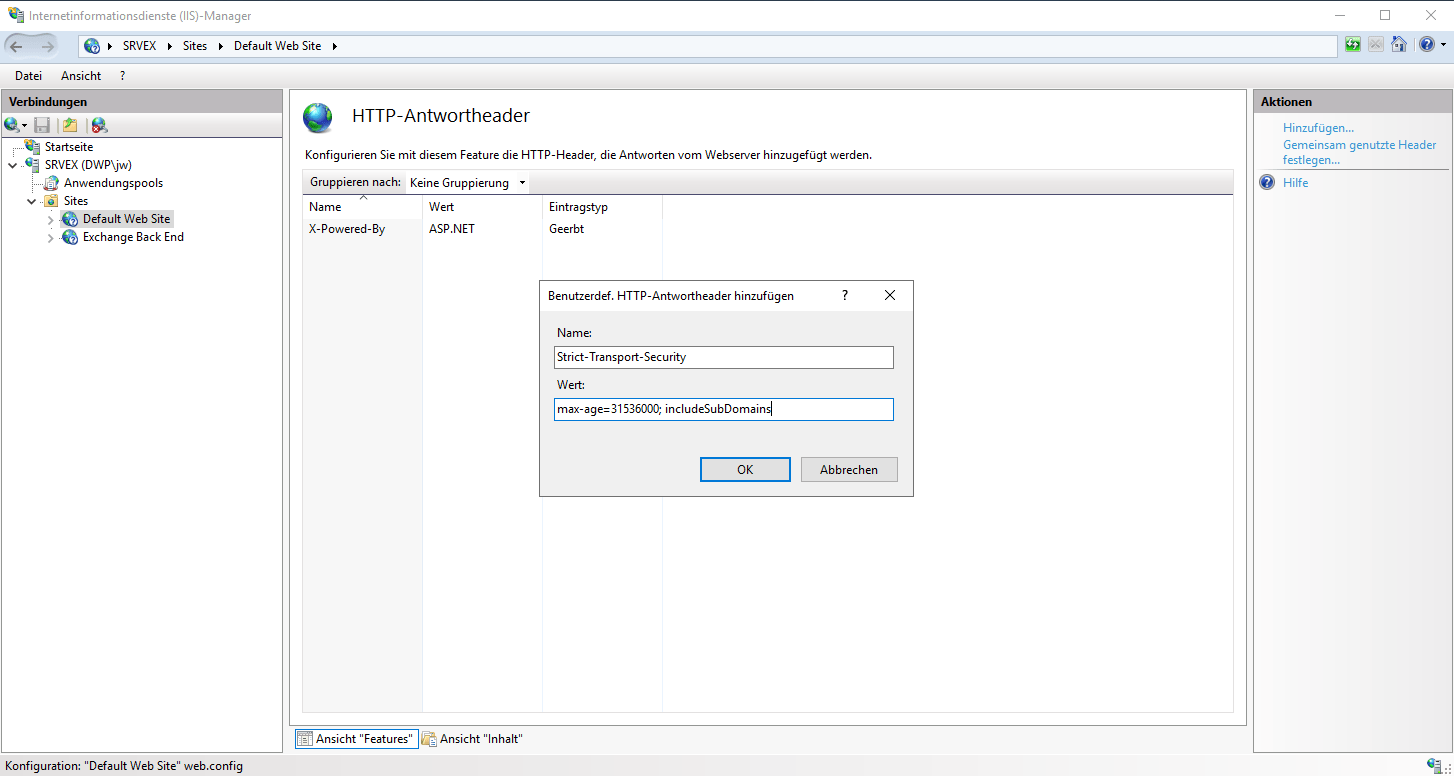Click the dialog's question mark help button
Viewport: 1454px width, 776px height.
(845, 296)
